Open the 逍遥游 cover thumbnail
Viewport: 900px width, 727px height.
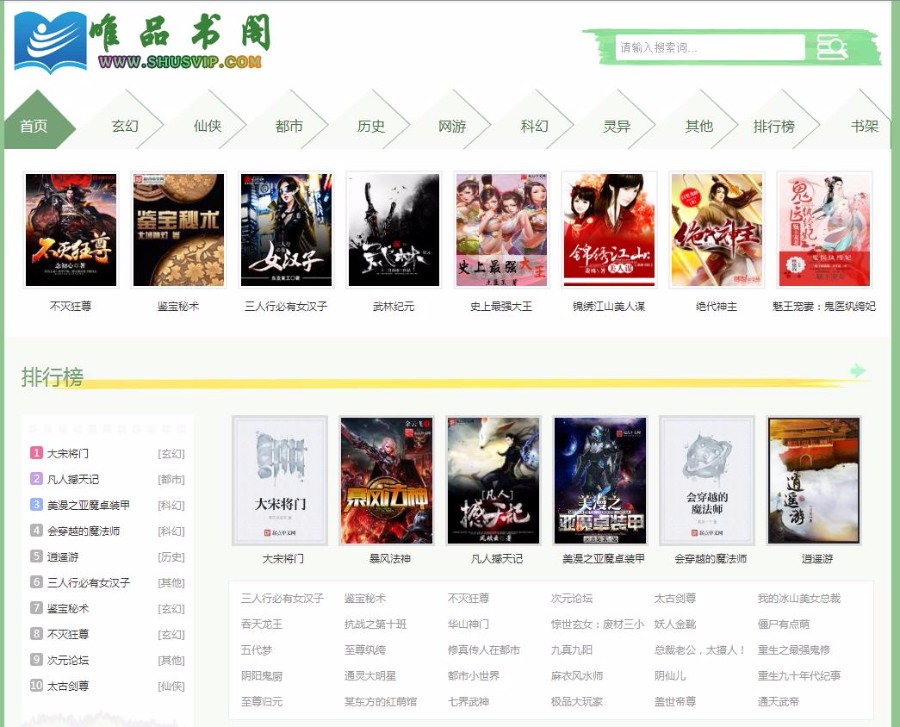[x=814, y=480]
